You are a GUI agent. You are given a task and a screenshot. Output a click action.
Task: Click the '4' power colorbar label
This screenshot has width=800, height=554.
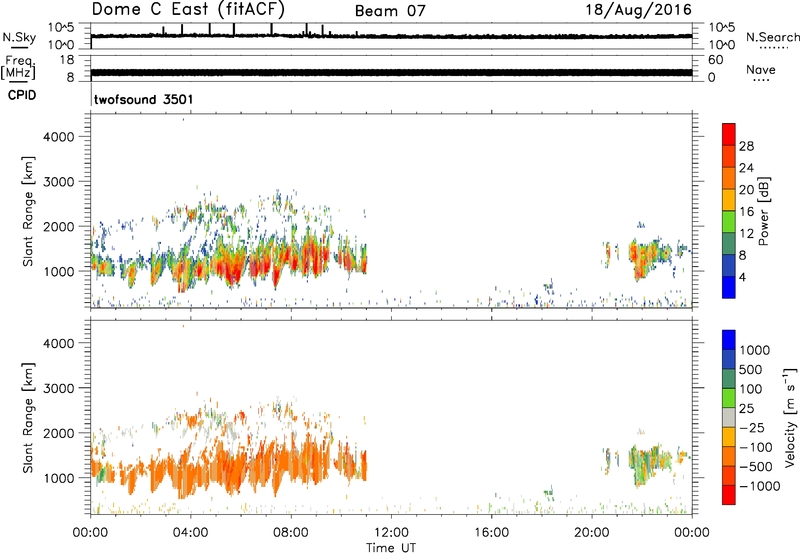743,278
